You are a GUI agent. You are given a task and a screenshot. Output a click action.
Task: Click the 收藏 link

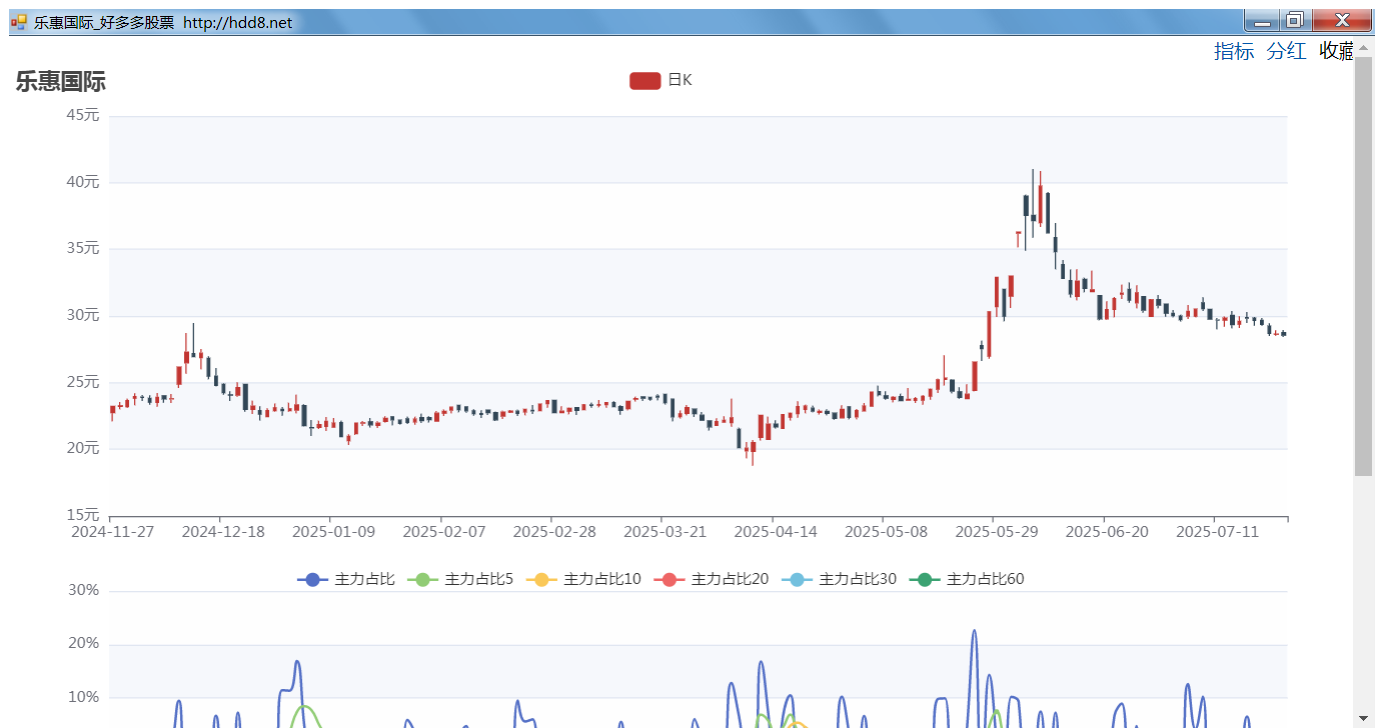pos(1336,51)
